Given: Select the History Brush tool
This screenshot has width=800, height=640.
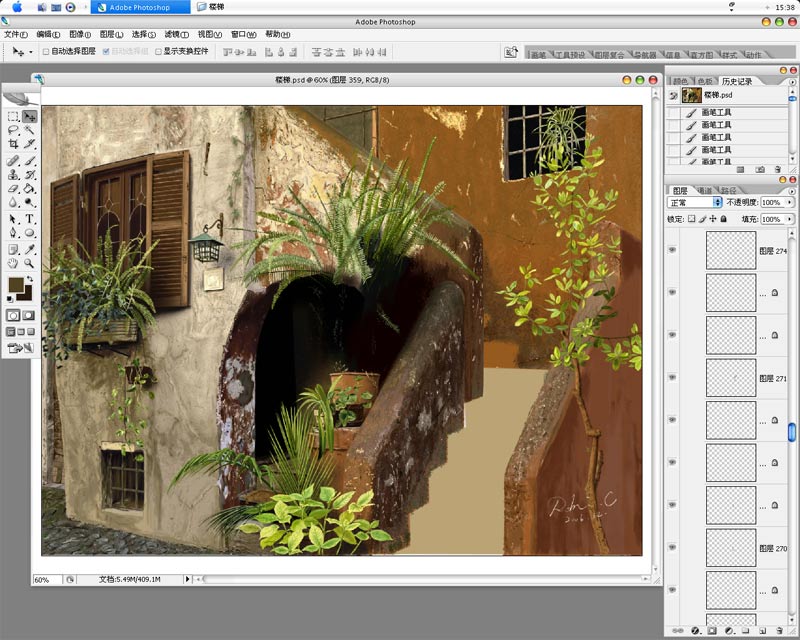Looking at the screenshot, I should (30, 175).
